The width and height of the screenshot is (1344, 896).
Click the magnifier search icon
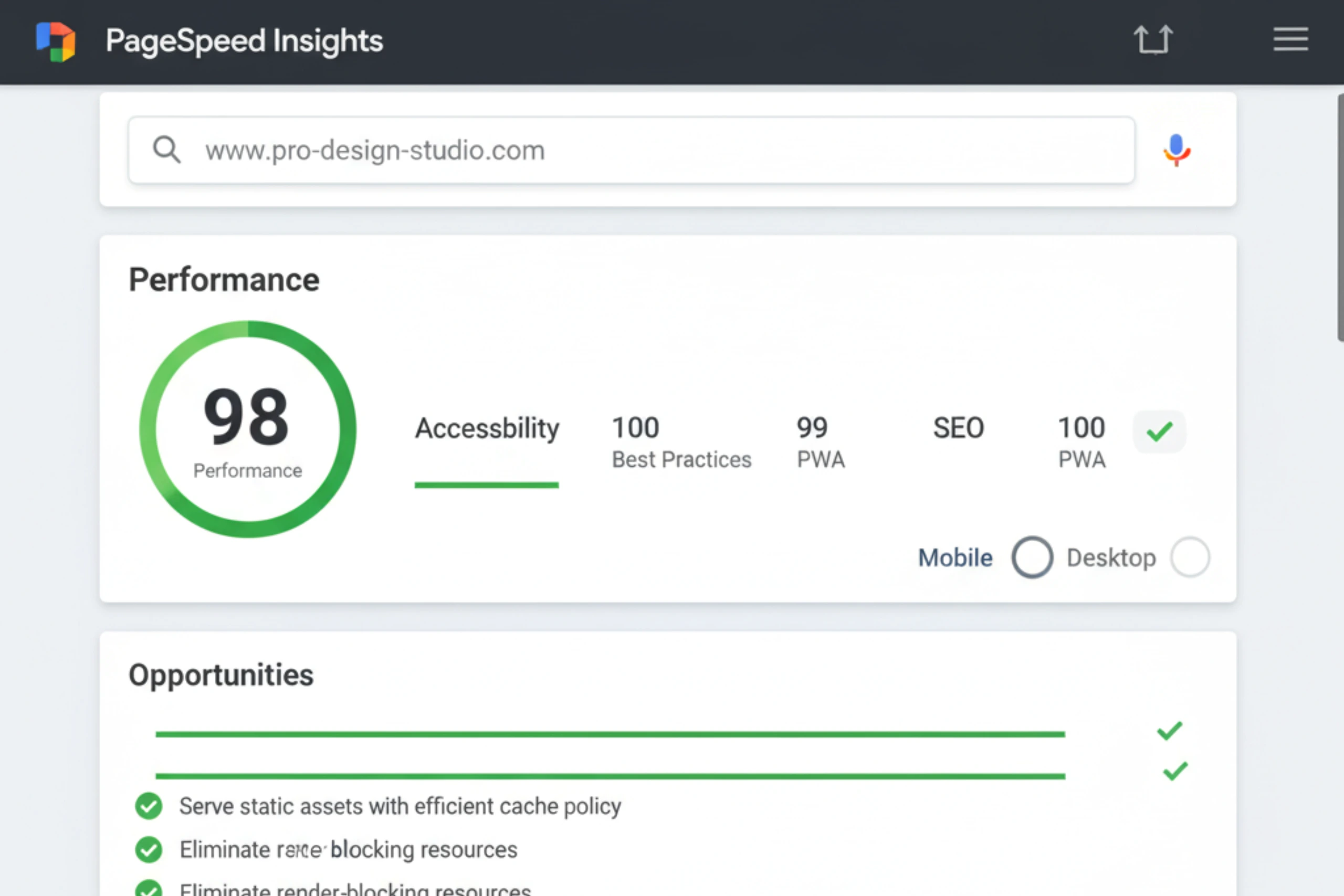pos(166,150)
